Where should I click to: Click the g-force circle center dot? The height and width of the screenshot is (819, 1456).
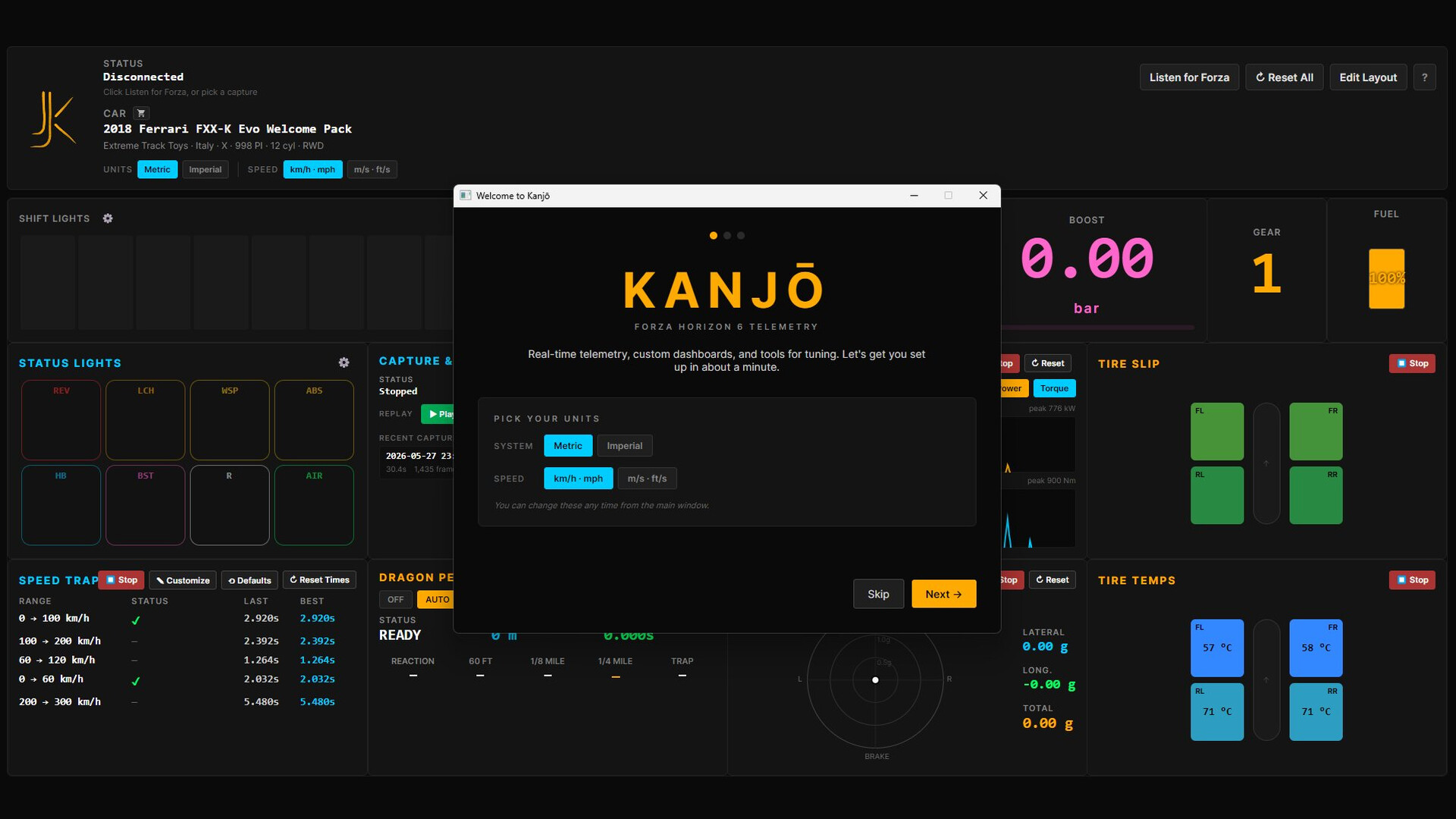[x=875, y=679]
